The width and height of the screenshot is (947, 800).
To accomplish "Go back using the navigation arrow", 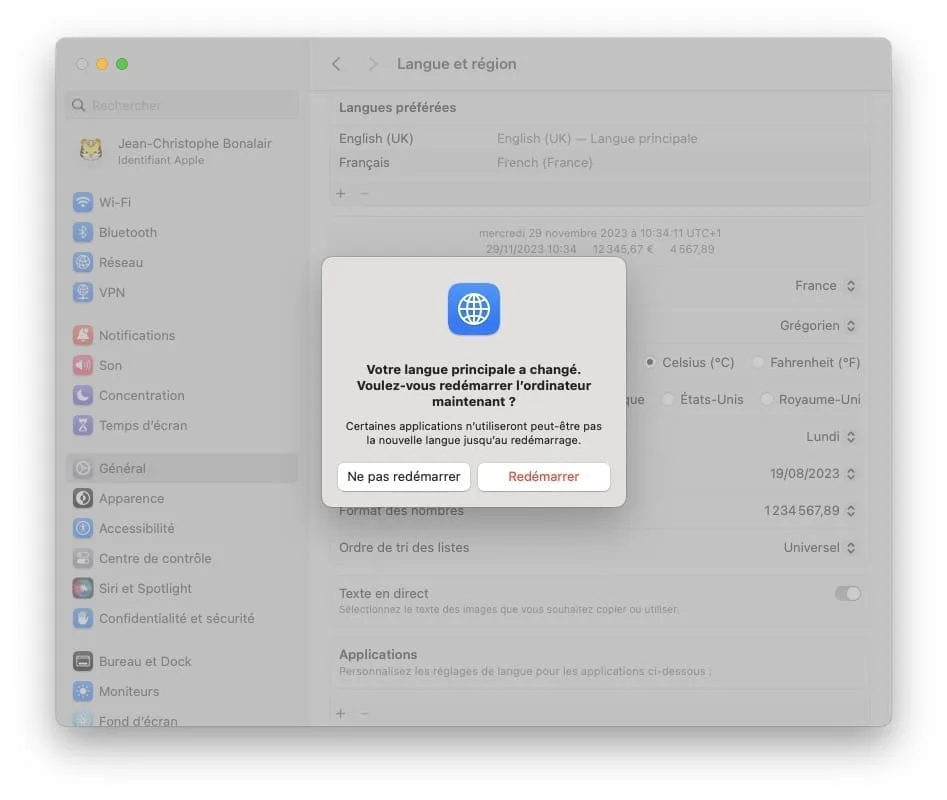I will (337, 63).
